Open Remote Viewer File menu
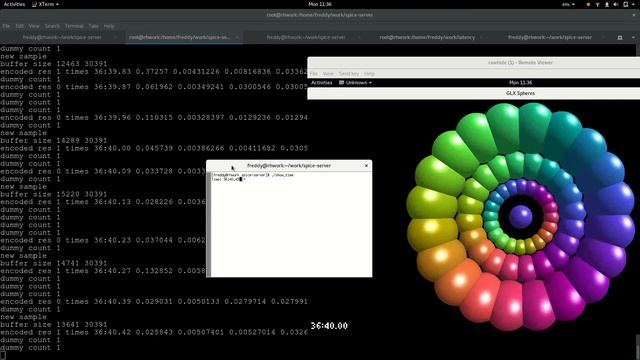 point(313,74)
